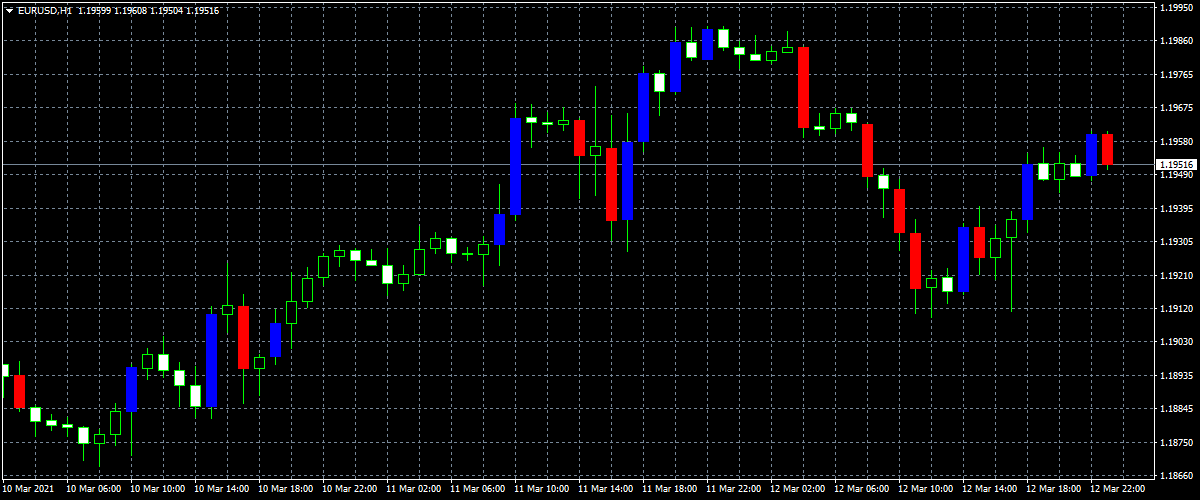Image resolution: width=1200 pixels, height=500 pixels.
Task: Click the 12 Mar 10:00 time label
Action: 928,490
